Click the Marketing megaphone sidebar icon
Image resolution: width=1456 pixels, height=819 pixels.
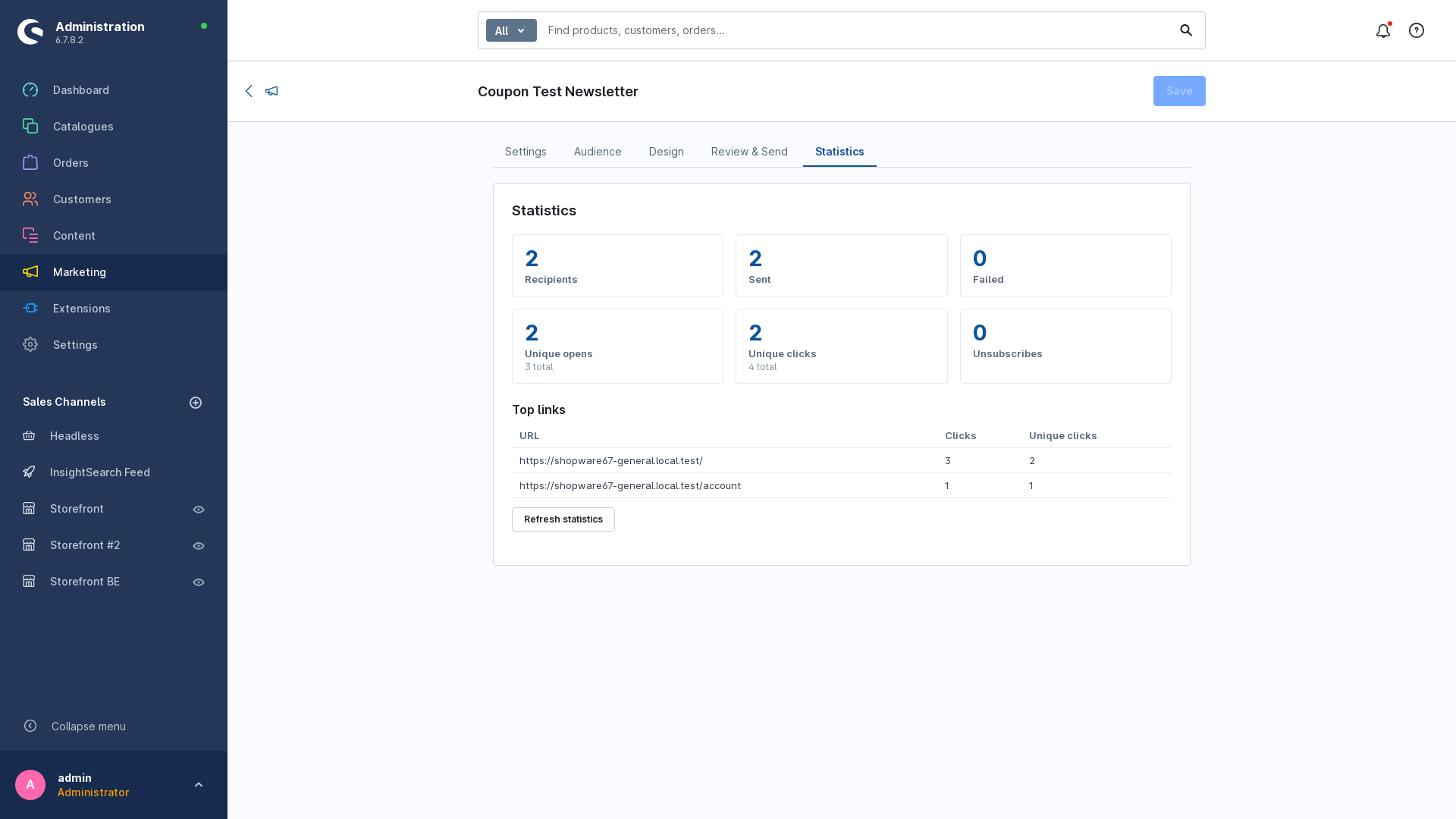tap(30, 272)
